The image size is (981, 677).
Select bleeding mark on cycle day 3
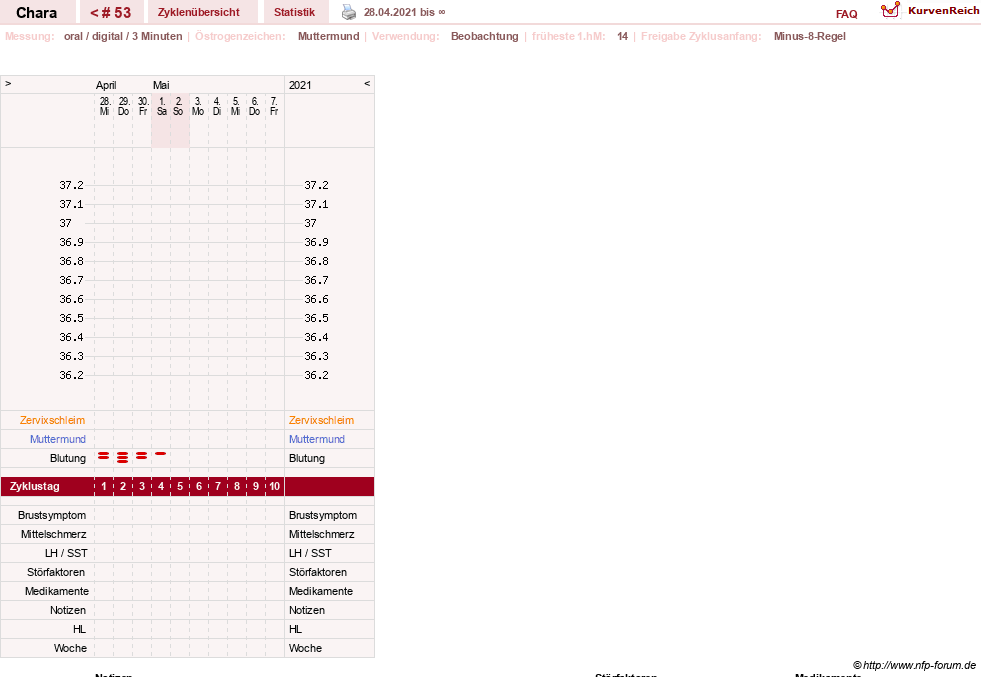pyautogui.click(x=141, y=456)
